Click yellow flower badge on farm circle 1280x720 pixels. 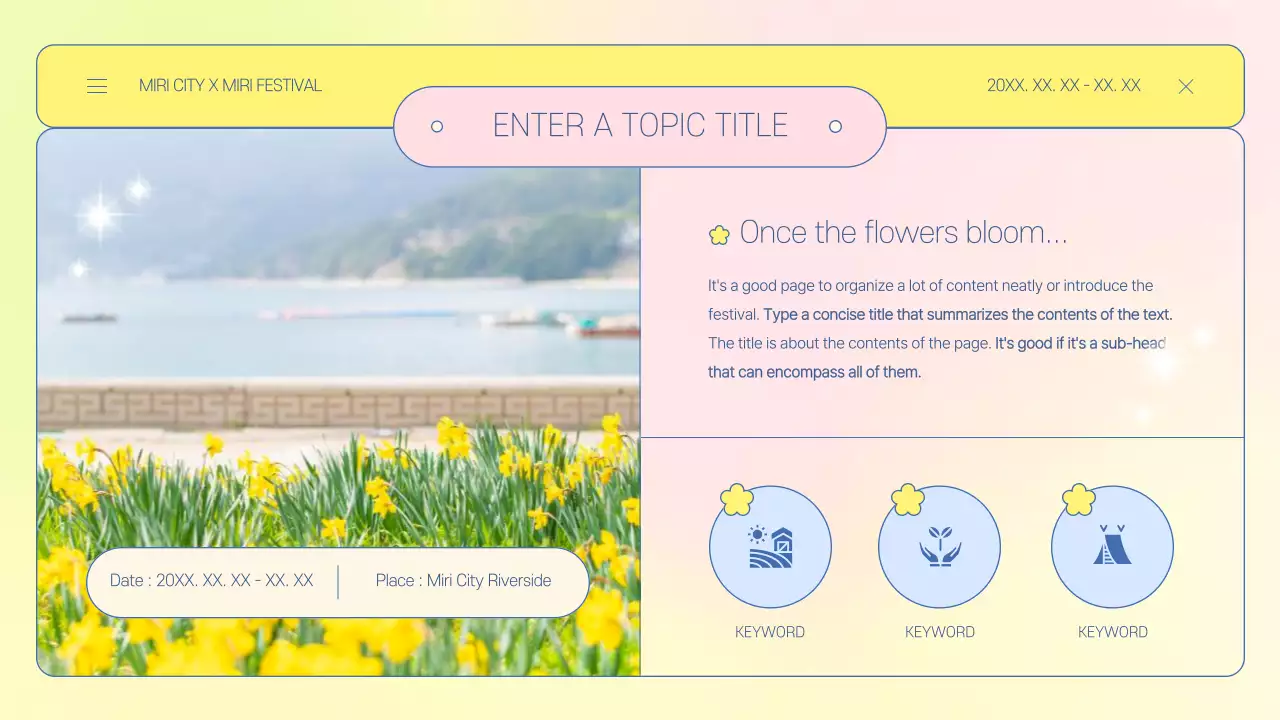737,499
